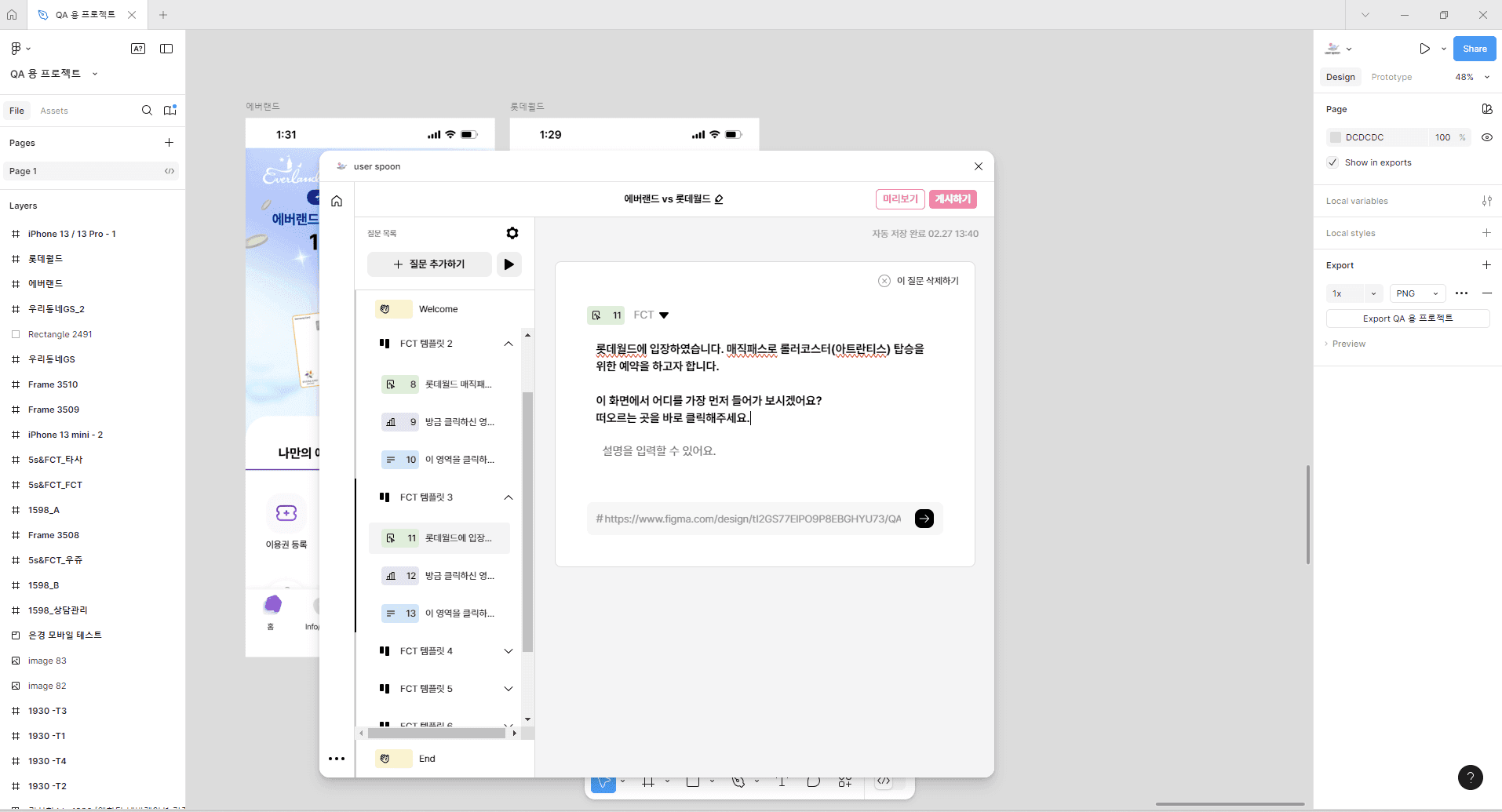Select question 8 롯데월드 매직패 item

(x=438, y=384)
